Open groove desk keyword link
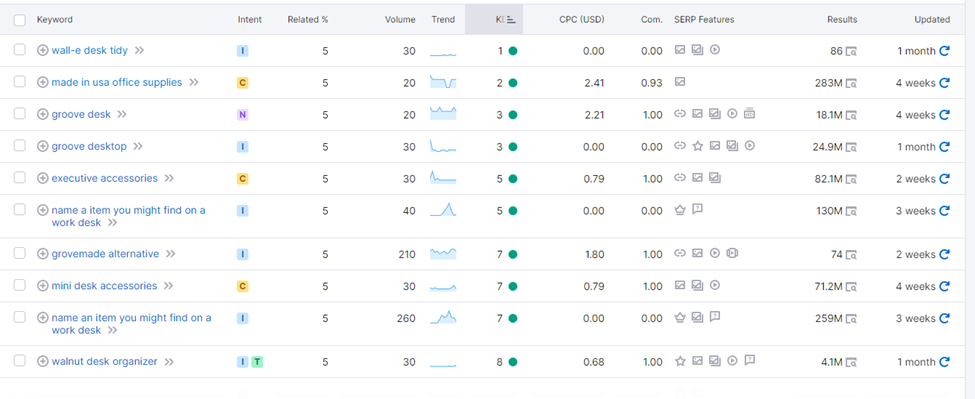Viewport: 975px width, 399px height. [x=81, y=114]
